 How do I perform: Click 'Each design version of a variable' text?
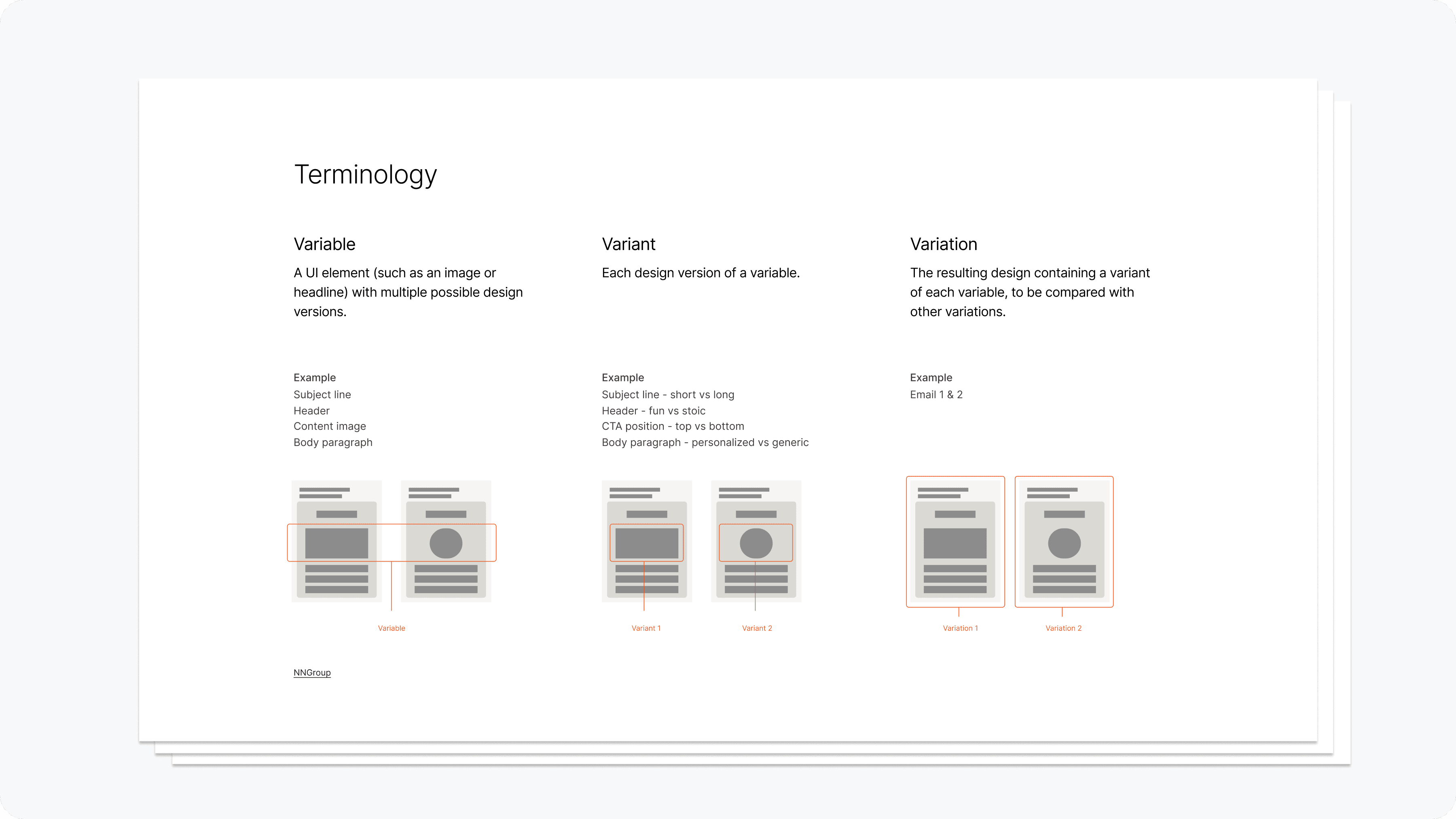pos(700,273)
